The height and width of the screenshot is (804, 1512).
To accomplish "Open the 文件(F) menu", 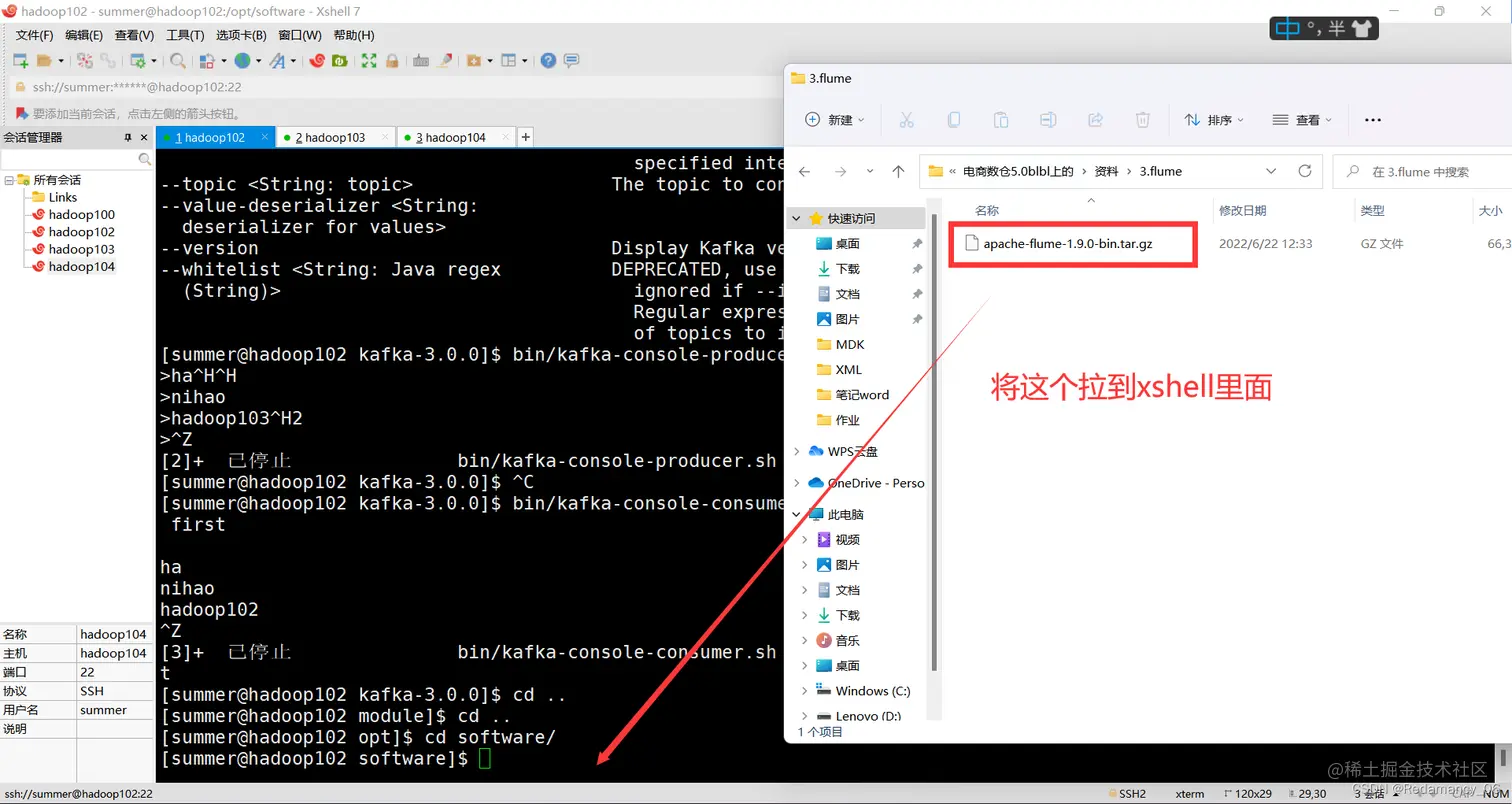I will pyautogui.click(x=34, y=35).
